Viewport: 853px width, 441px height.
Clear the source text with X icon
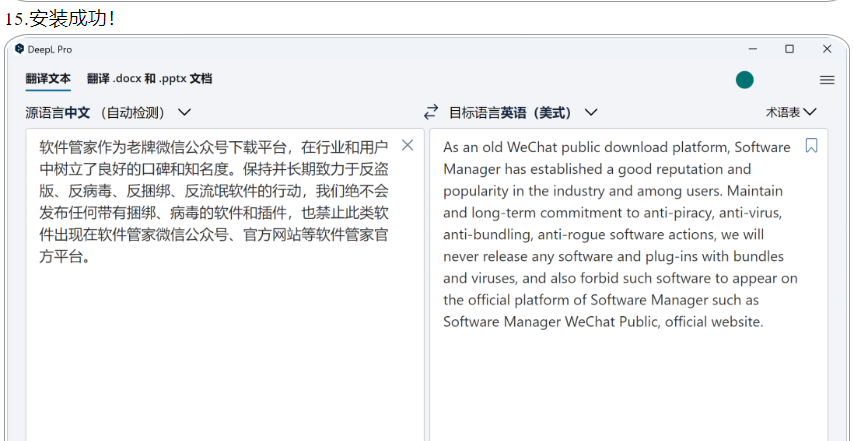(407, 145)
